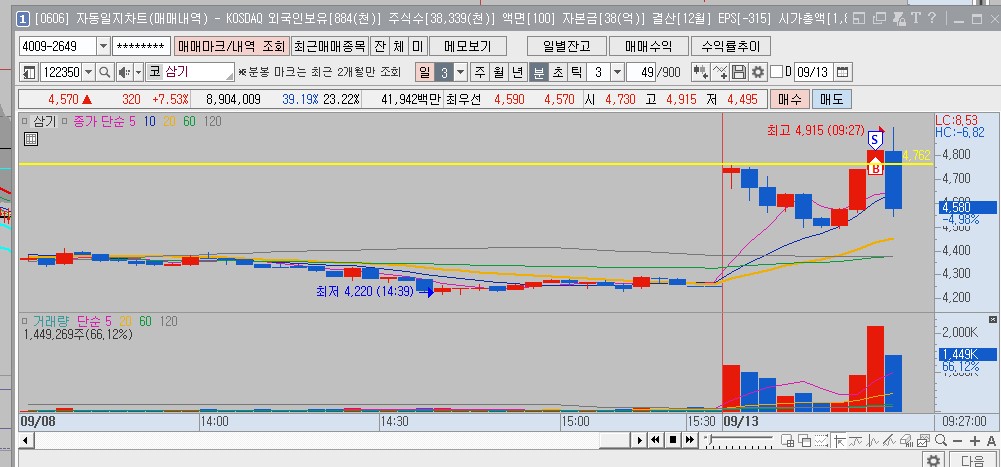Open gear settings next to 다음 button
This screenshot has width=1001, height=467.
click(x=933, y=461)
